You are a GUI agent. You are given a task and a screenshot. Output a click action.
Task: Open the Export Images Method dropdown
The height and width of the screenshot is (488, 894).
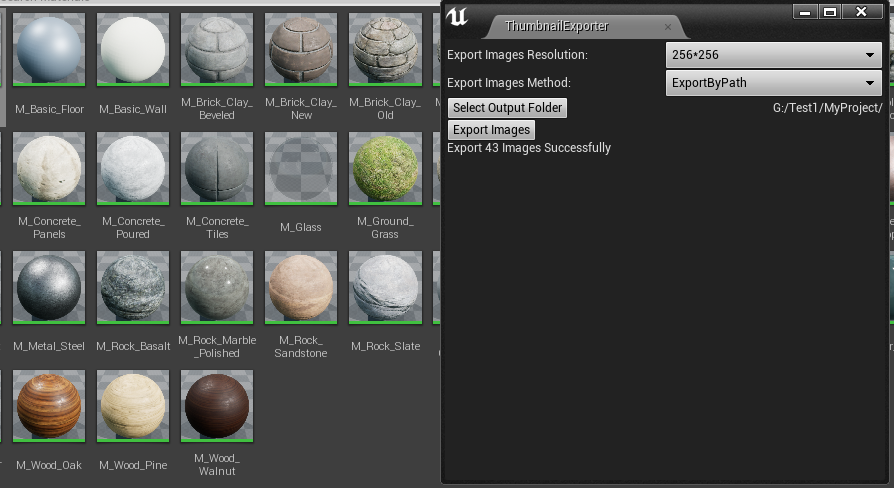[x=774, y=83]
